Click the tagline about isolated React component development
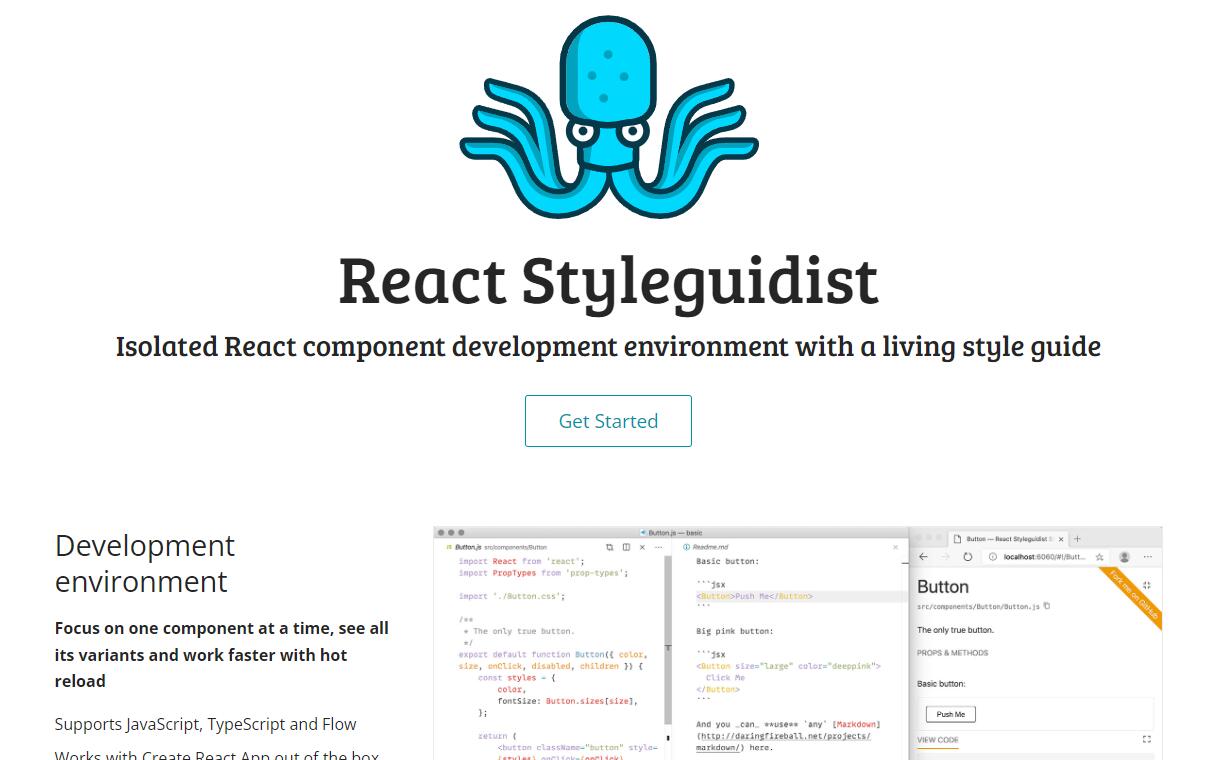 pos(608,347)
